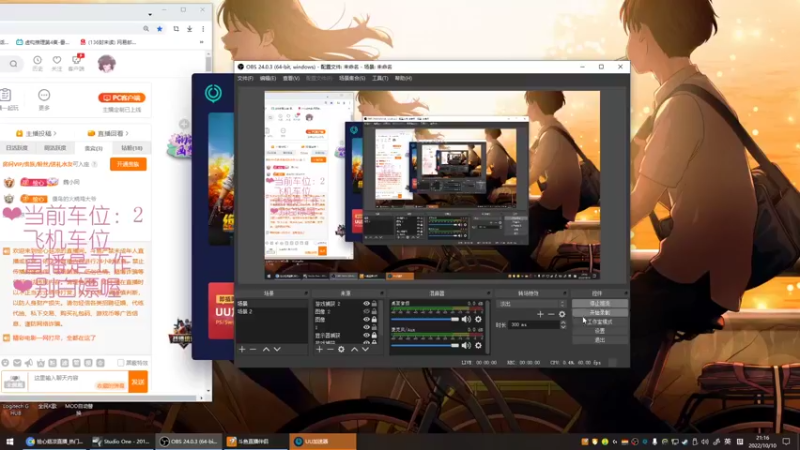This screenshot has width=800, height=450.
Task: Add a new scene with the plus icon in Scenes panel
Action: point(242,349)
